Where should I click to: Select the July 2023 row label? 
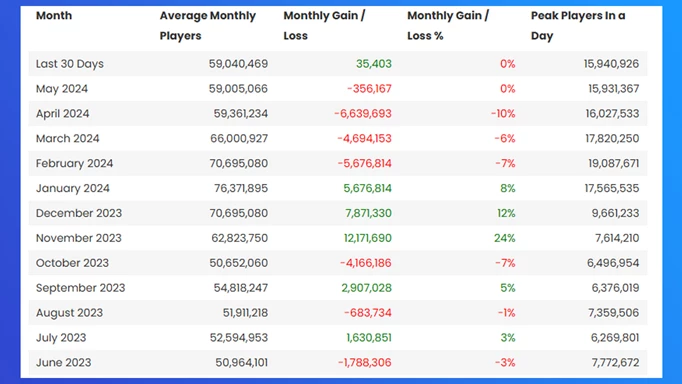tap(61, 337)
